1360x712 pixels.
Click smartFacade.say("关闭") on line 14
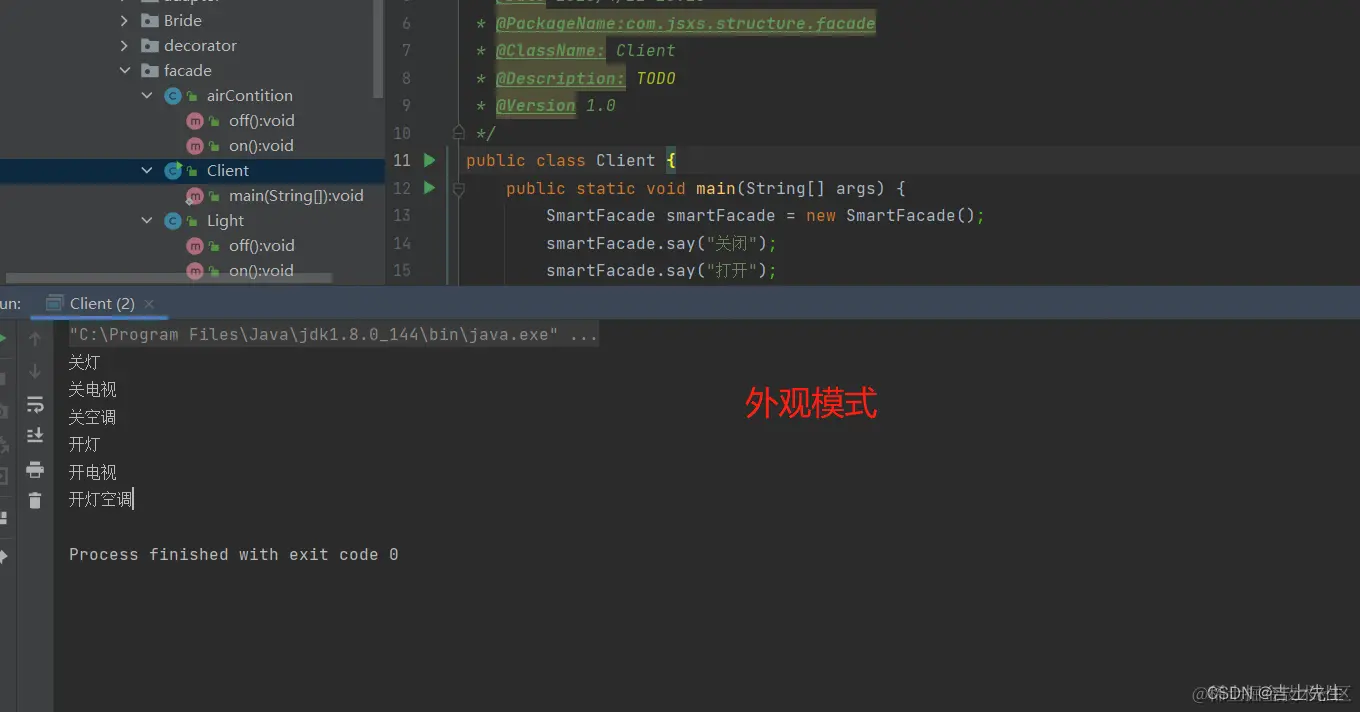[661, 244]
